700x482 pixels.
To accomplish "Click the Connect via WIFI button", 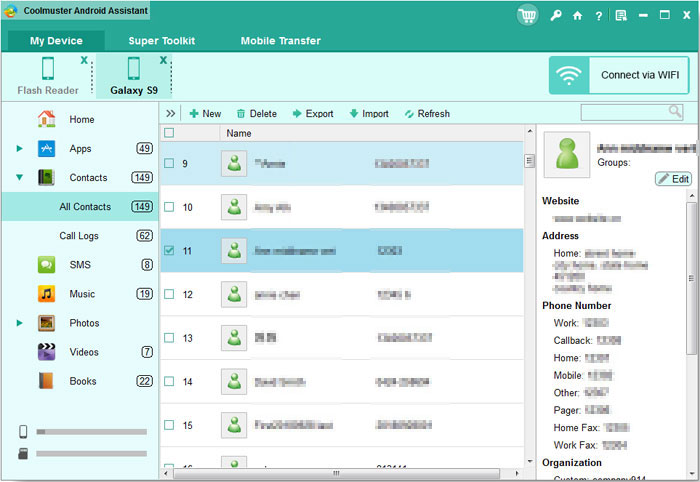I will tap(619, 75).
